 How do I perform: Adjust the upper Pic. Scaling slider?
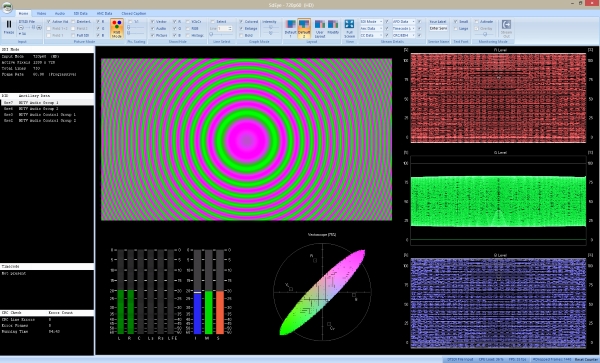[135, 28]
